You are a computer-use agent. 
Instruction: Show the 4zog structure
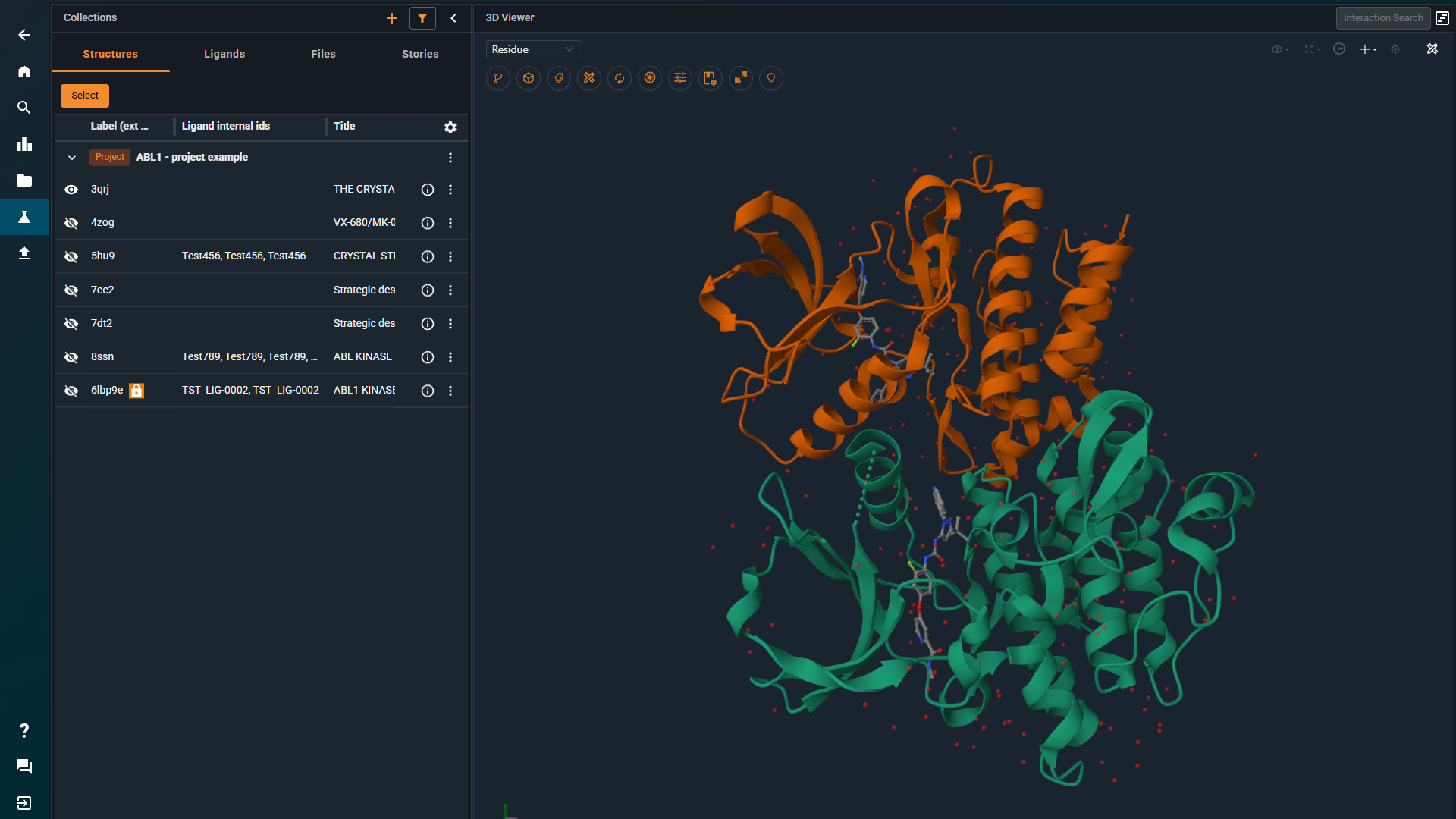click(71, 223)
